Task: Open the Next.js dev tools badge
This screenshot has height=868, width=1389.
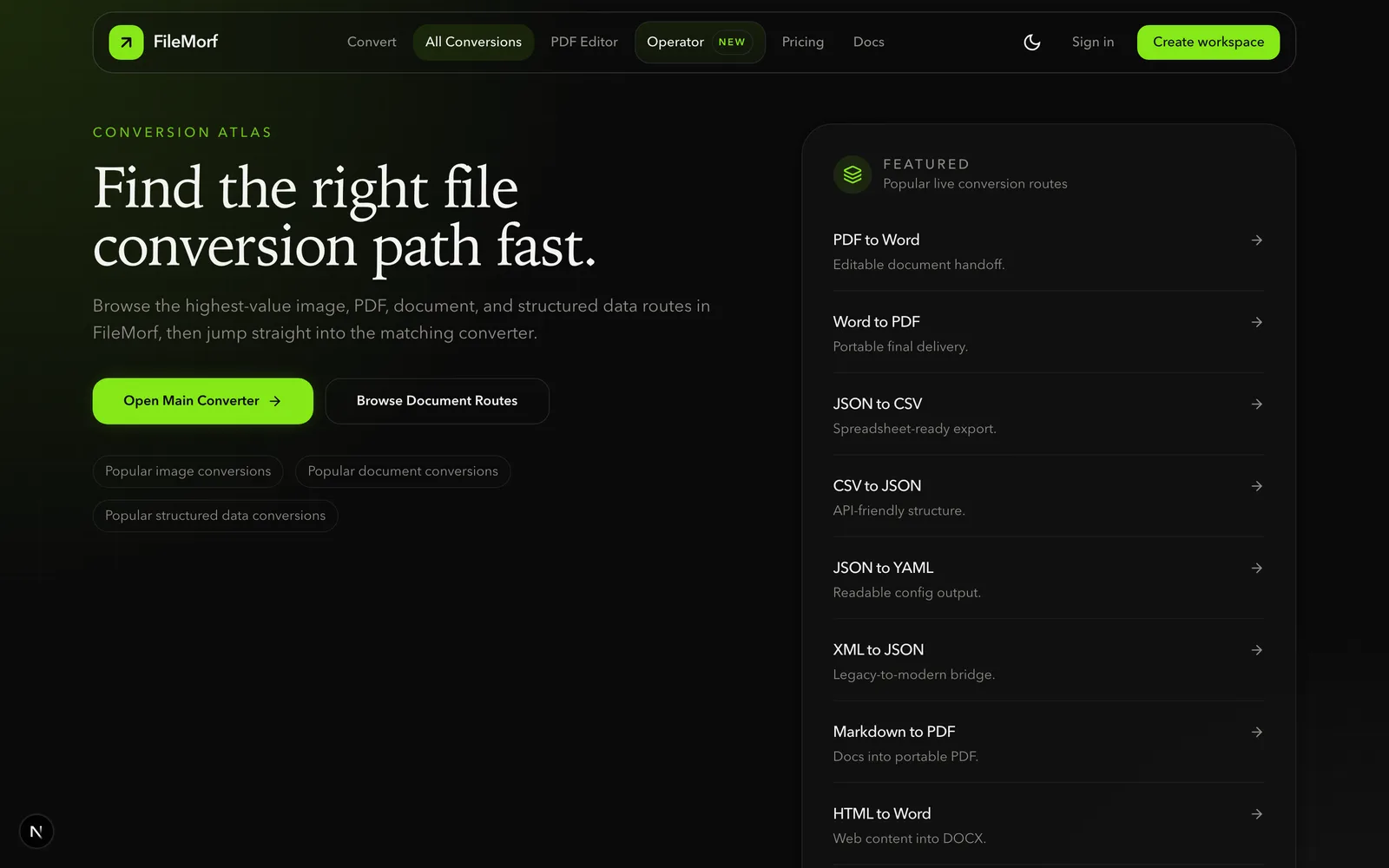Action: point(36,832)
